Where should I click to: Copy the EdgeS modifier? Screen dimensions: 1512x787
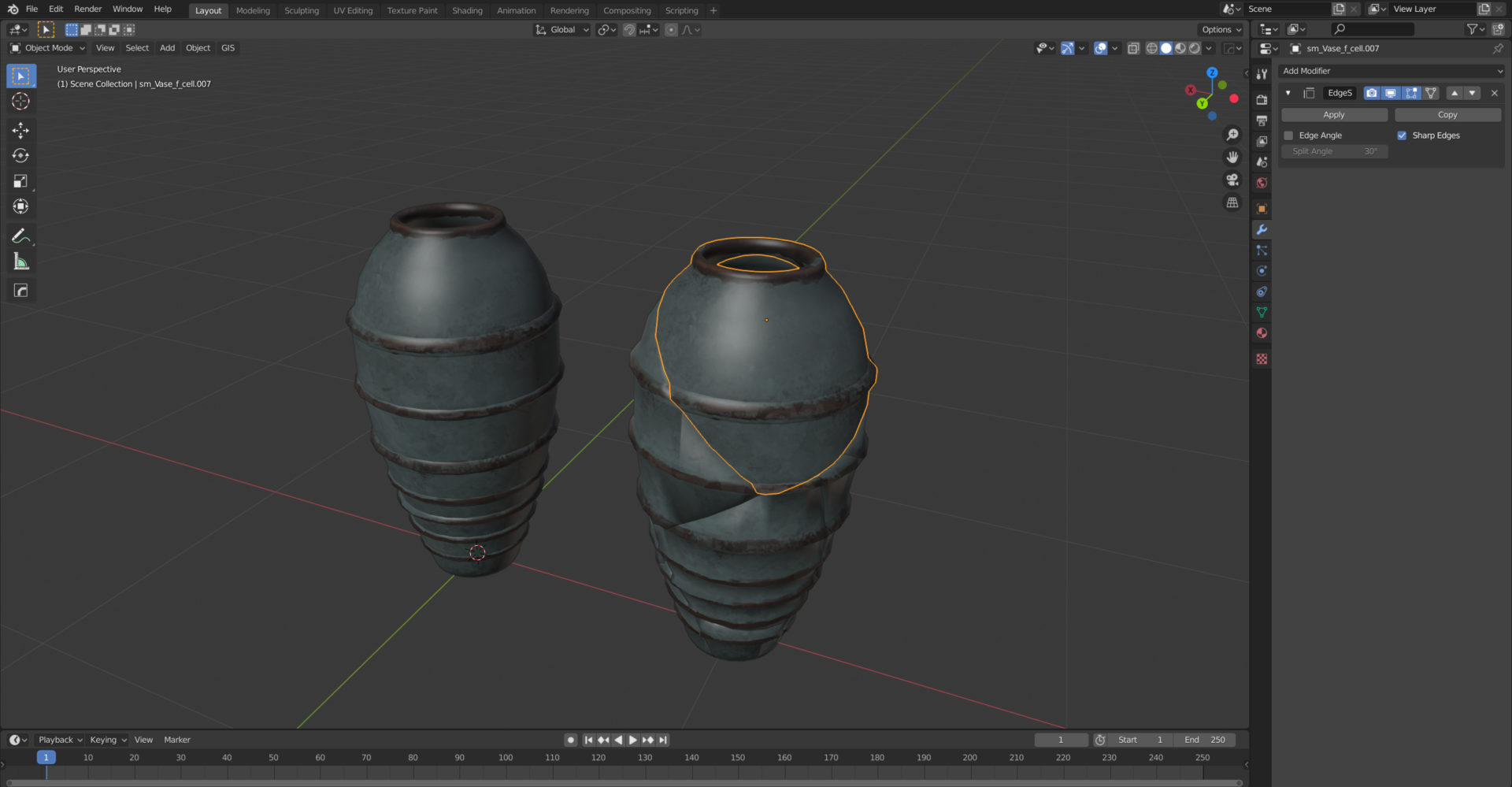(x=1447, y=114)
